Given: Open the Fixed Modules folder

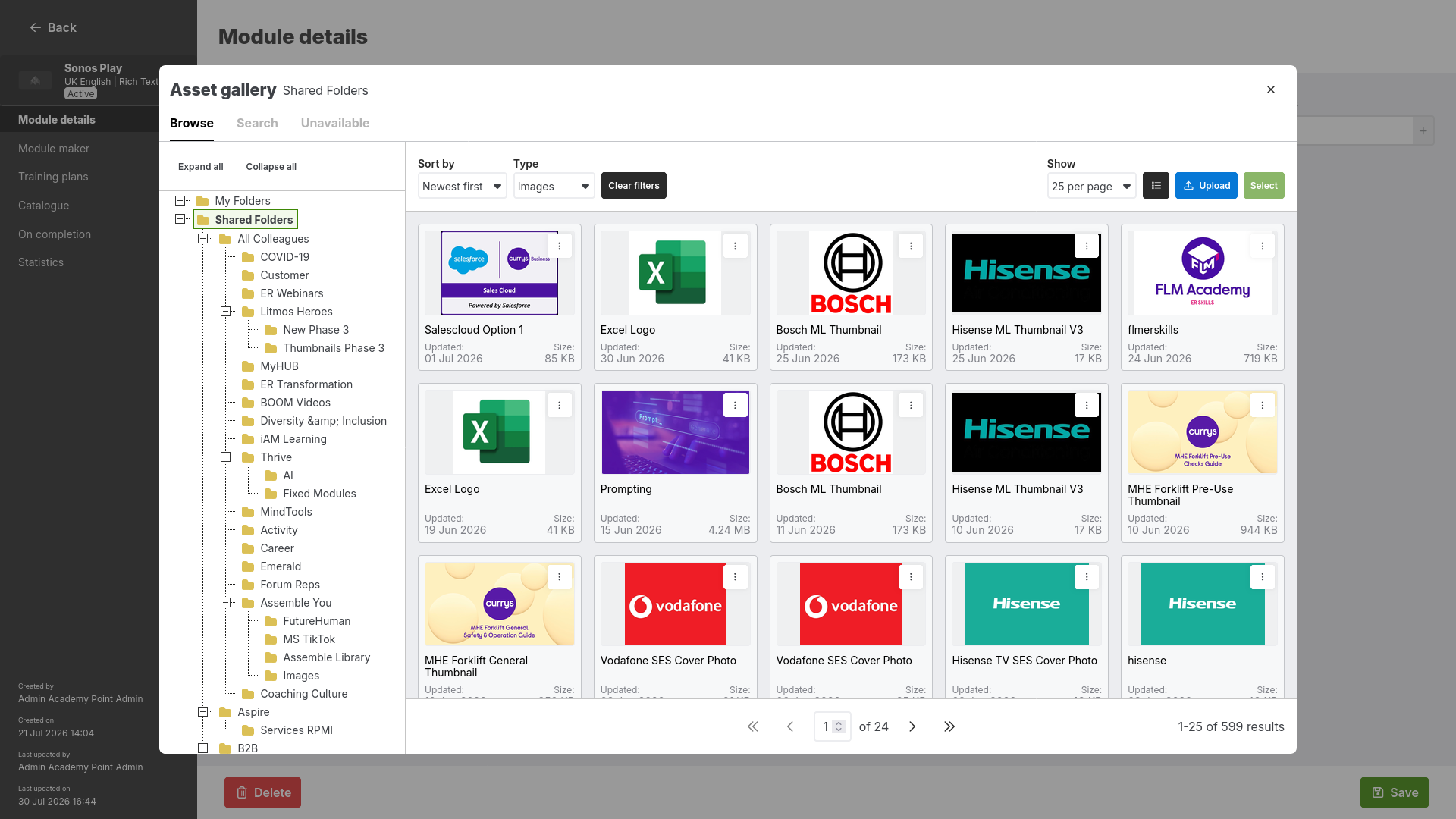Looking at the screenshot, I should (318, 494).
